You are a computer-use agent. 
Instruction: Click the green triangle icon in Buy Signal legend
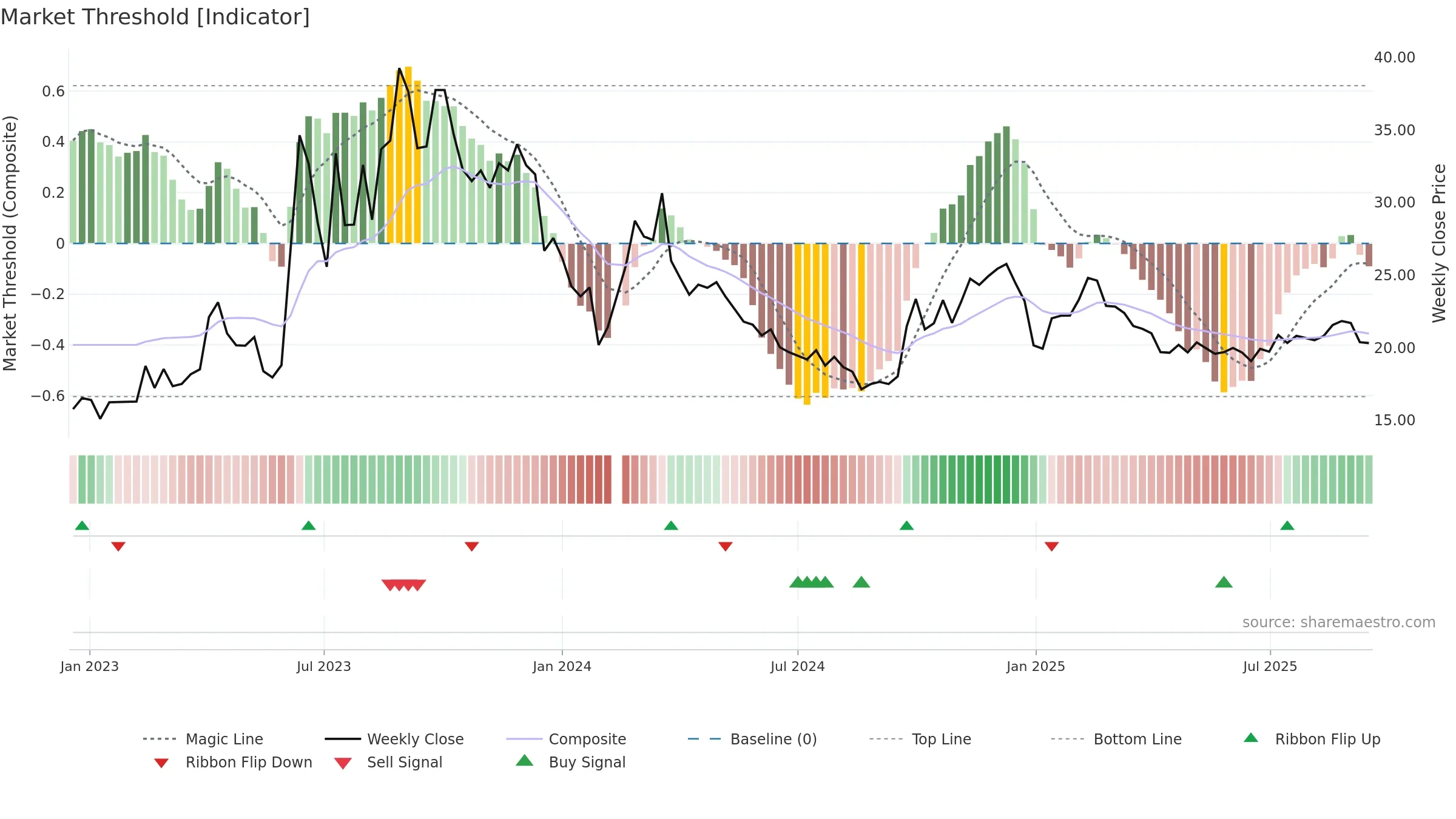pyautogui.click(x=525, y=760)
